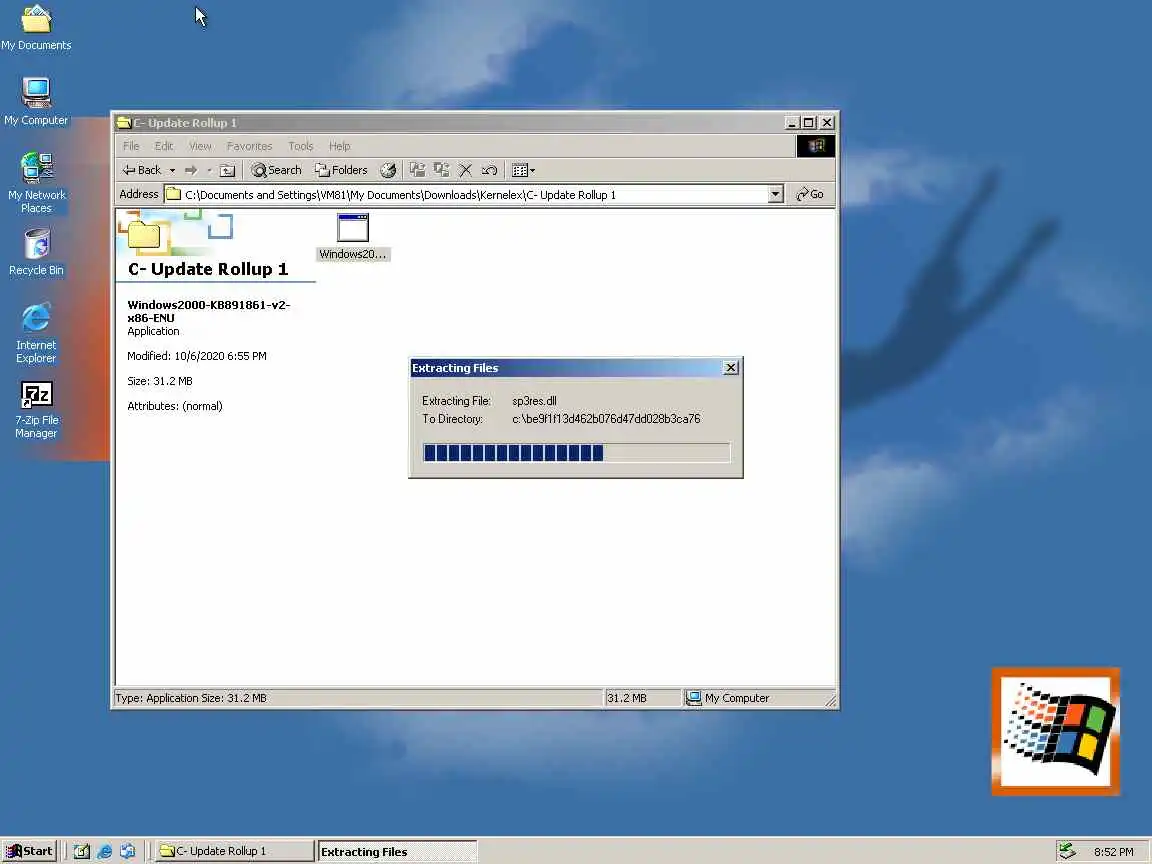
Task: Switch to C- Update Rollup 1 taskbar button
Action: tap(234, 851)
